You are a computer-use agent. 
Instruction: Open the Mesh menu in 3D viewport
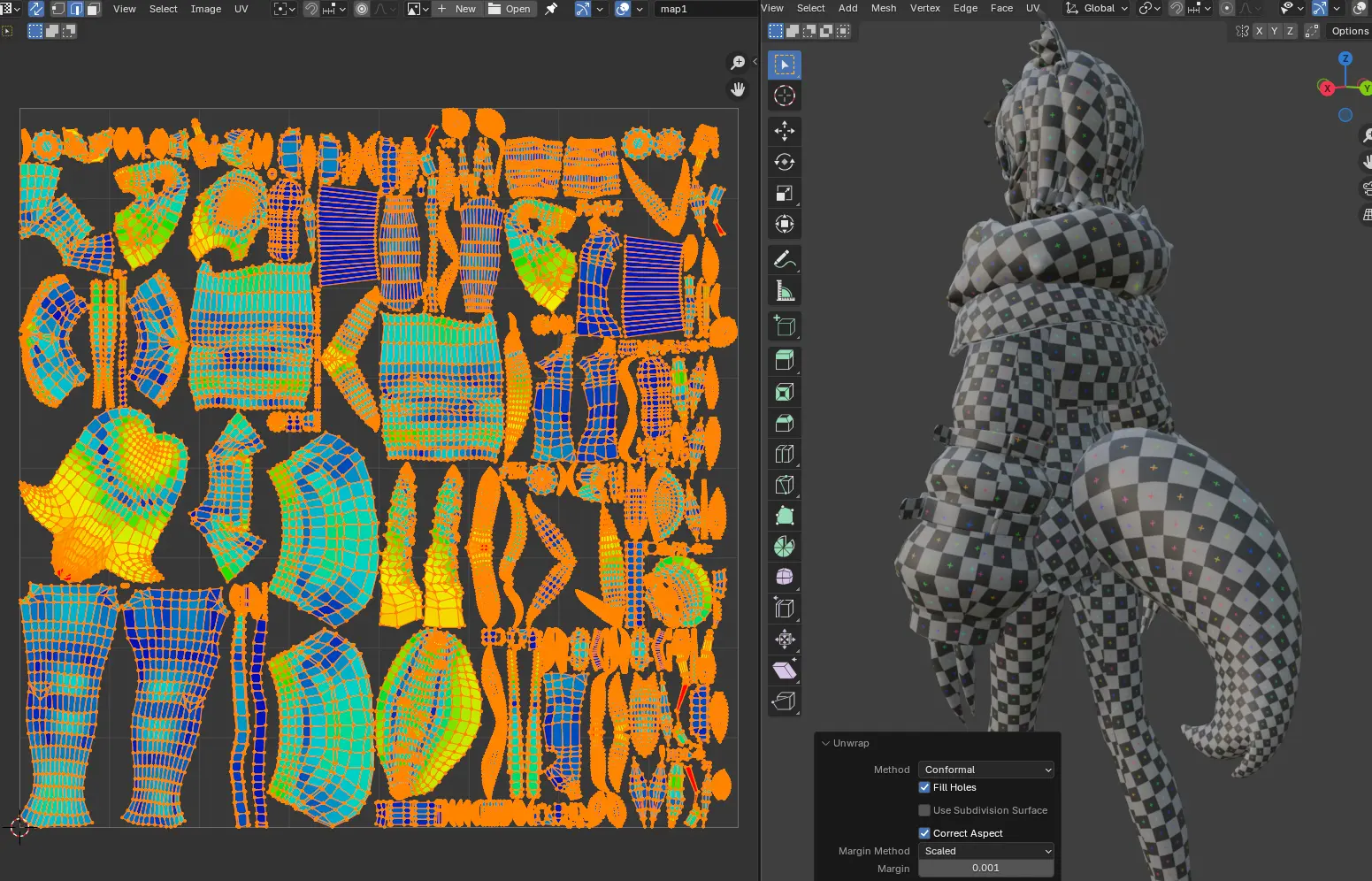[x=883, y=8]
